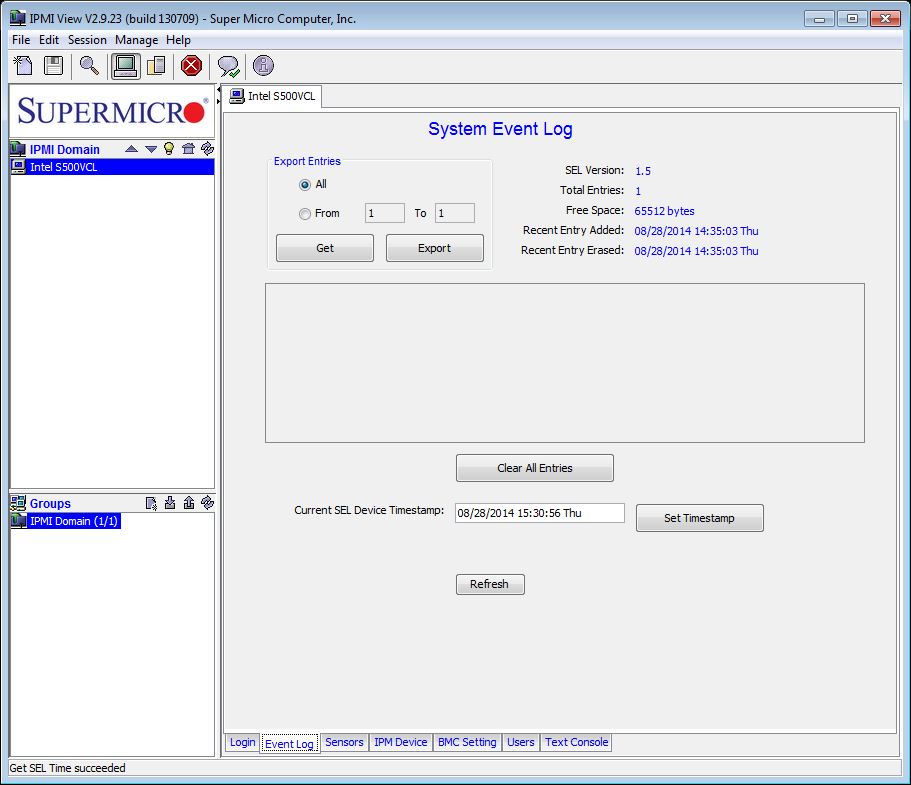Image resolution: width=911 pixels, height=785 pixels.
Task: Open the purple info circle icon
Action: 263,66
